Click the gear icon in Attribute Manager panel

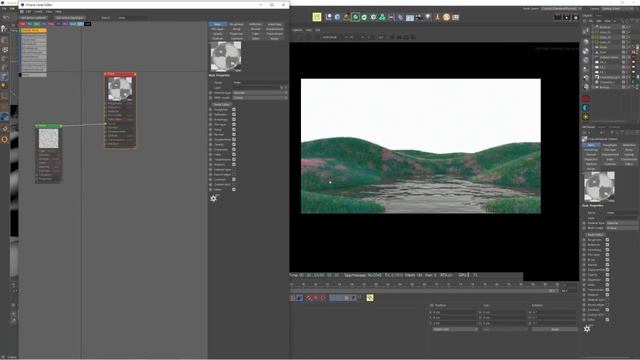coord(587,329)
